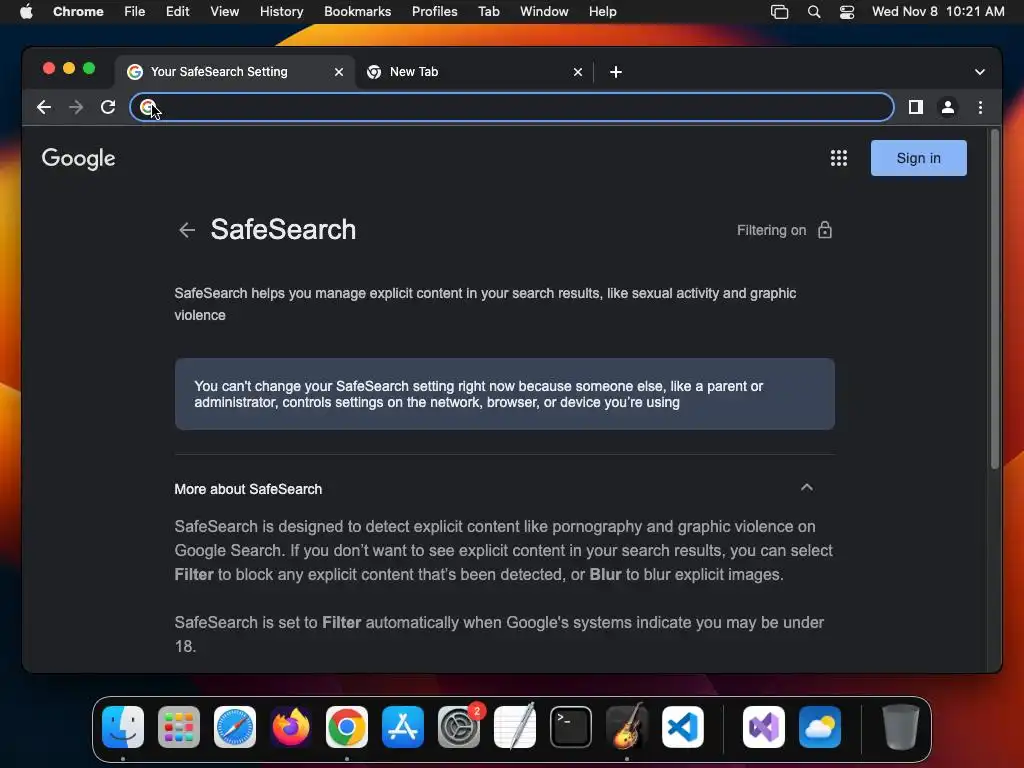
Task: Collapse the More about SafeSearch section
Action: tap(807, 488)
